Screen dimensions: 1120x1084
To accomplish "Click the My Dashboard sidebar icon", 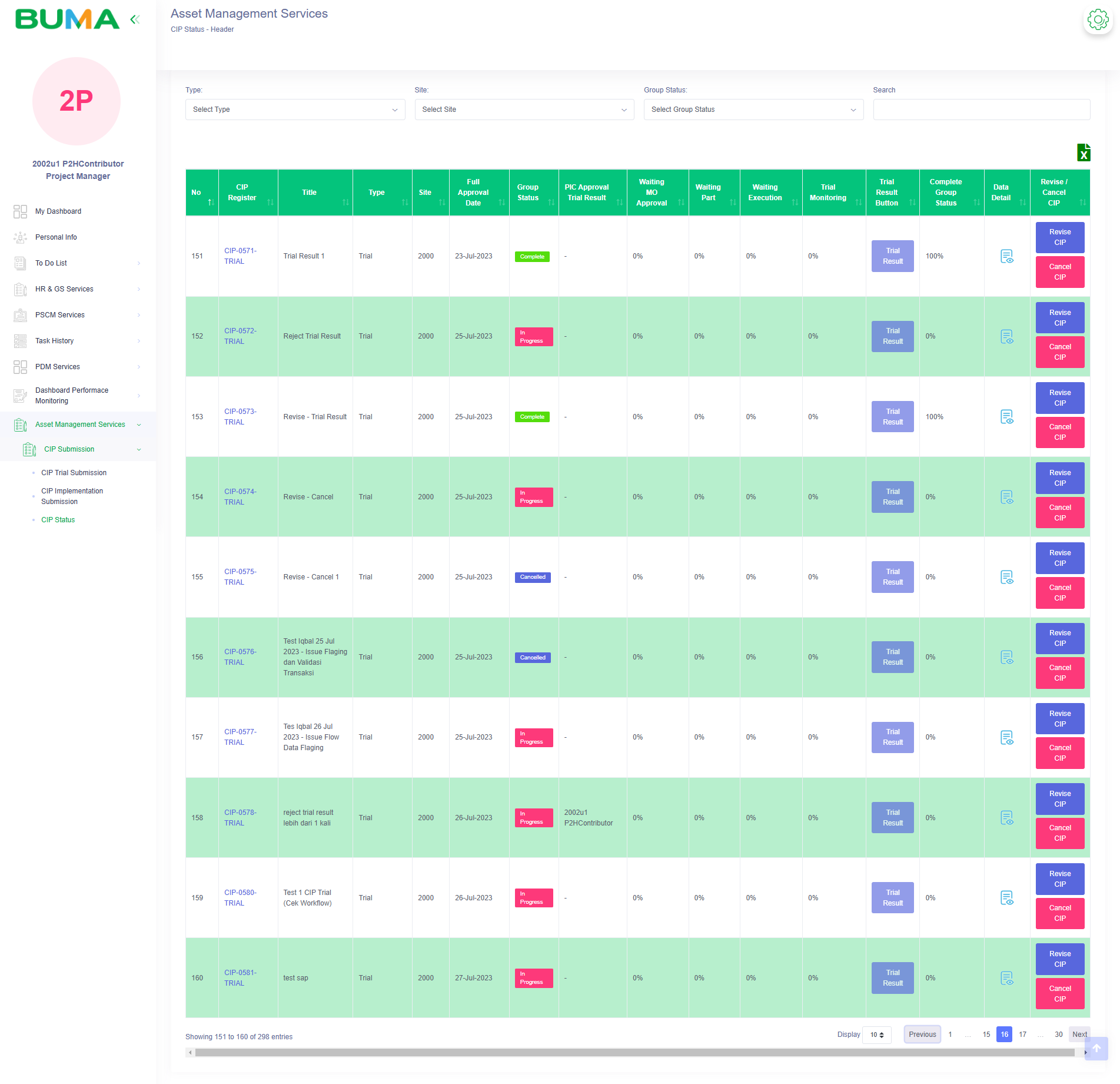I will pos(20,211).
